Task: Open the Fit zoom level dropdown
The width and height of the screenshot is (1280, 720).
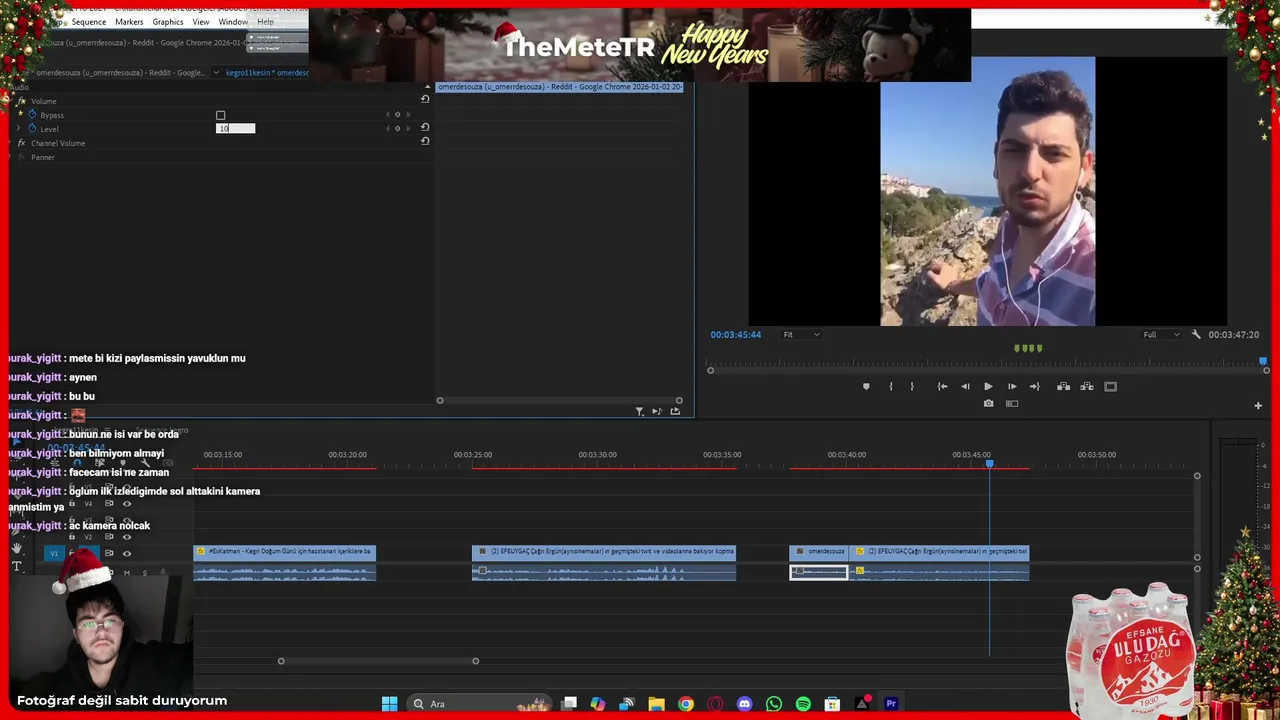Action: (x=801, y=334)
